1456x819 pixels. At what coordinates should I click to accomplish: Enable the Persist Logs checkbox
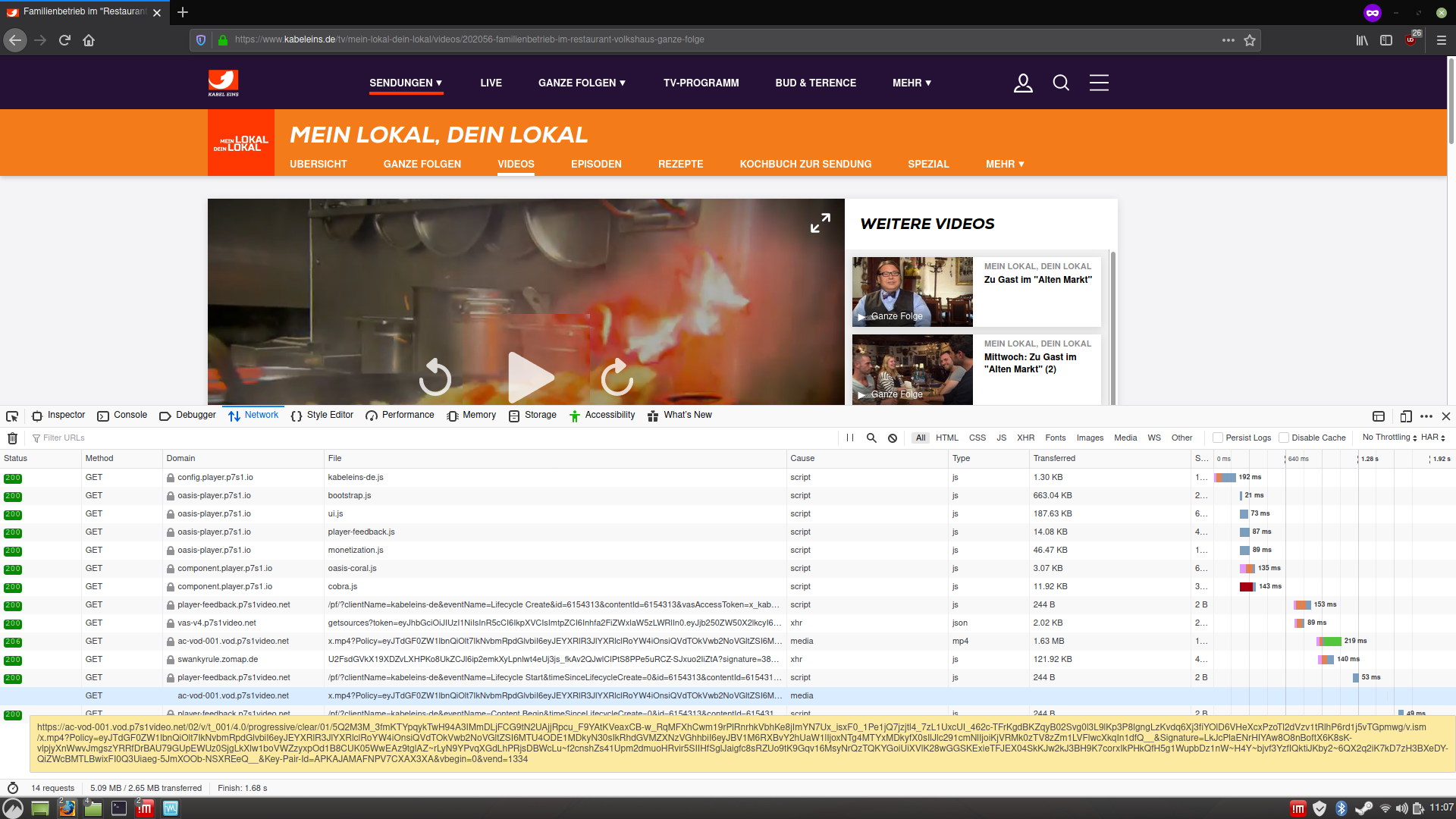pos(1218,438)
